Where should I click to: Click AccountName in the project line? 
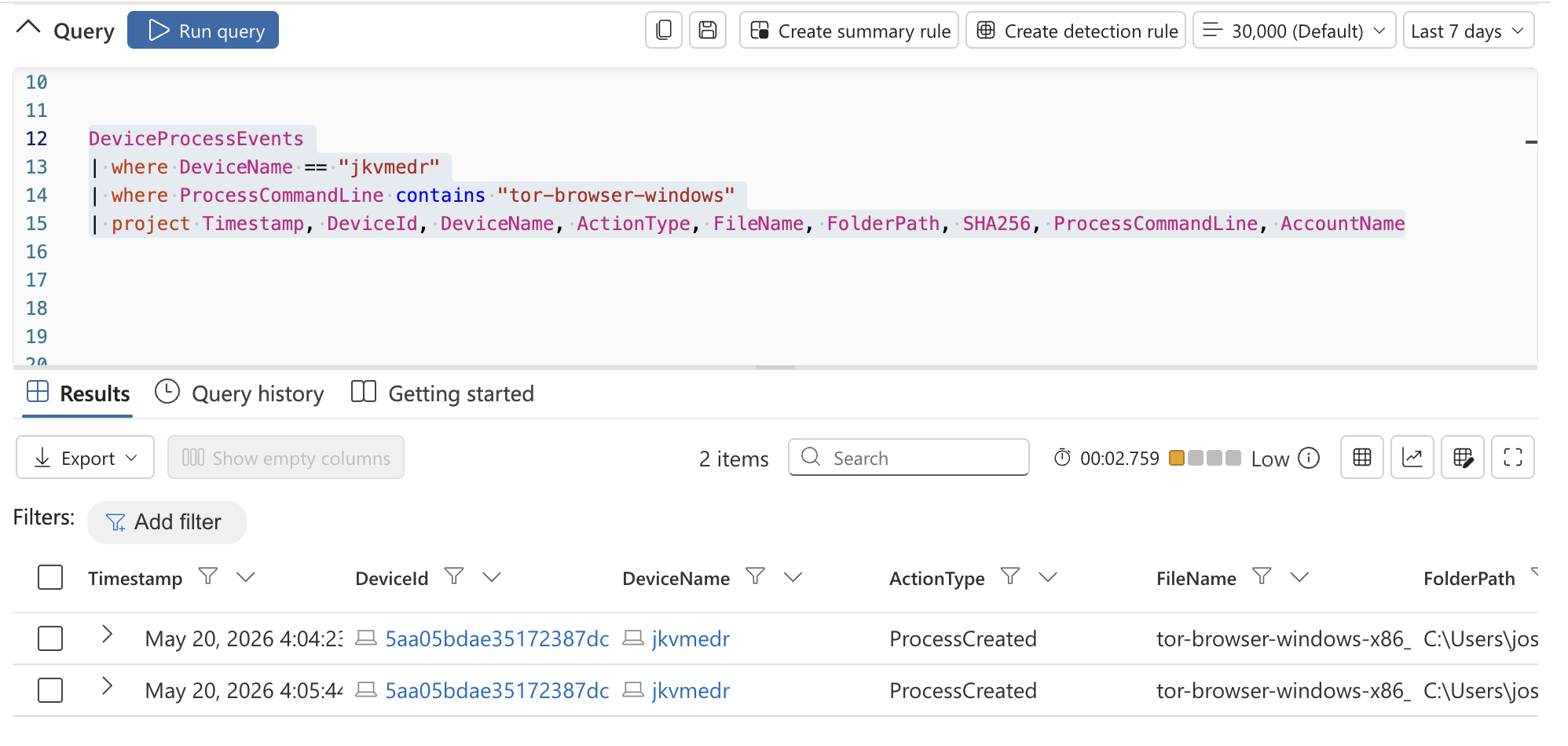point(1343,224)
